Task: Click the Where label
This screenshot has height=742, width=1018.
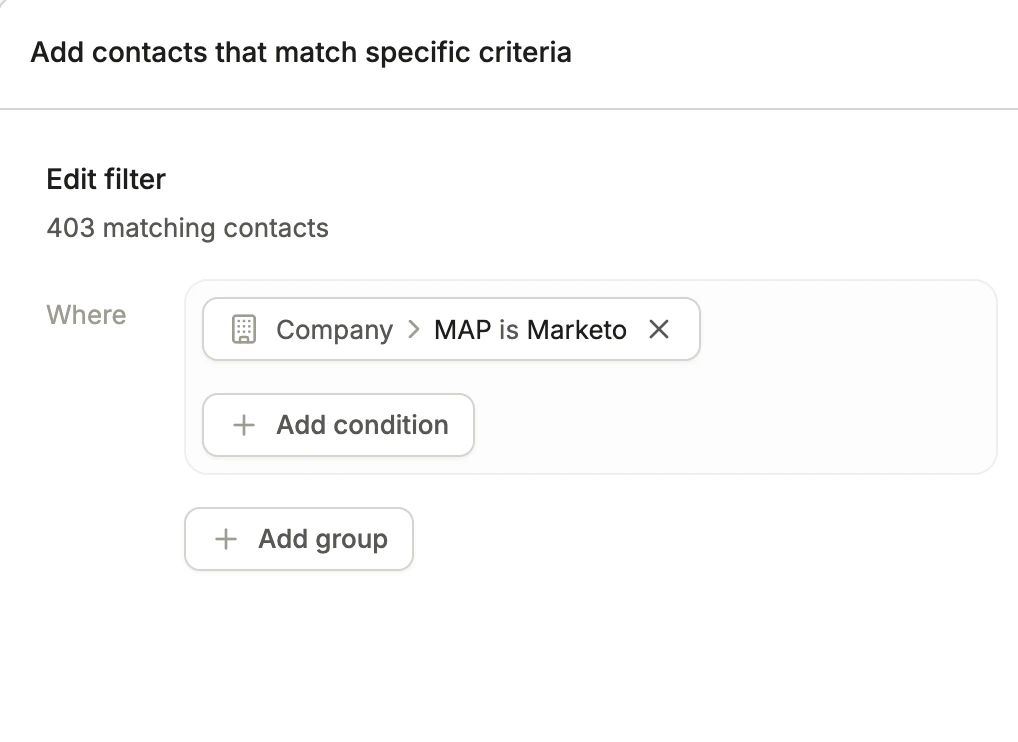Action: pyautogui.click(x=86, y=315)
